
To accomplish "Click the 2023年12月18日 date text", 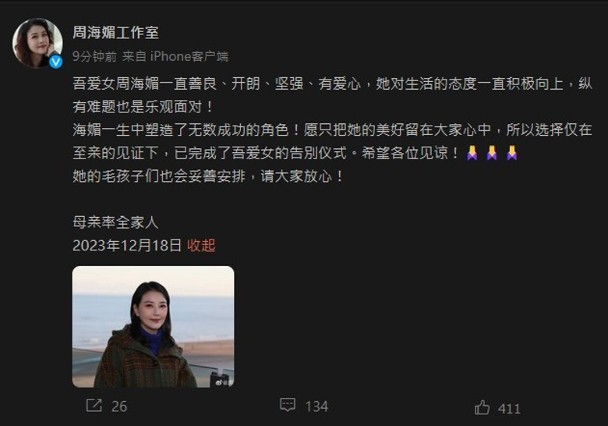I will [127, 245].
